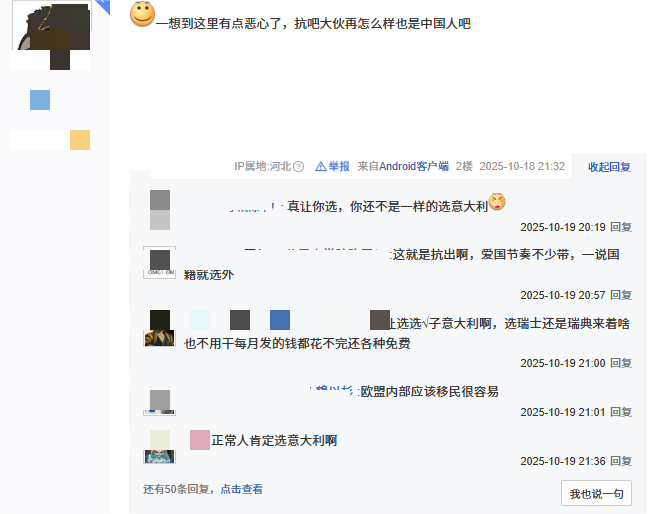Expand remaining replies via 点击查看
This screenshot has height=514, width=654.
241,489
